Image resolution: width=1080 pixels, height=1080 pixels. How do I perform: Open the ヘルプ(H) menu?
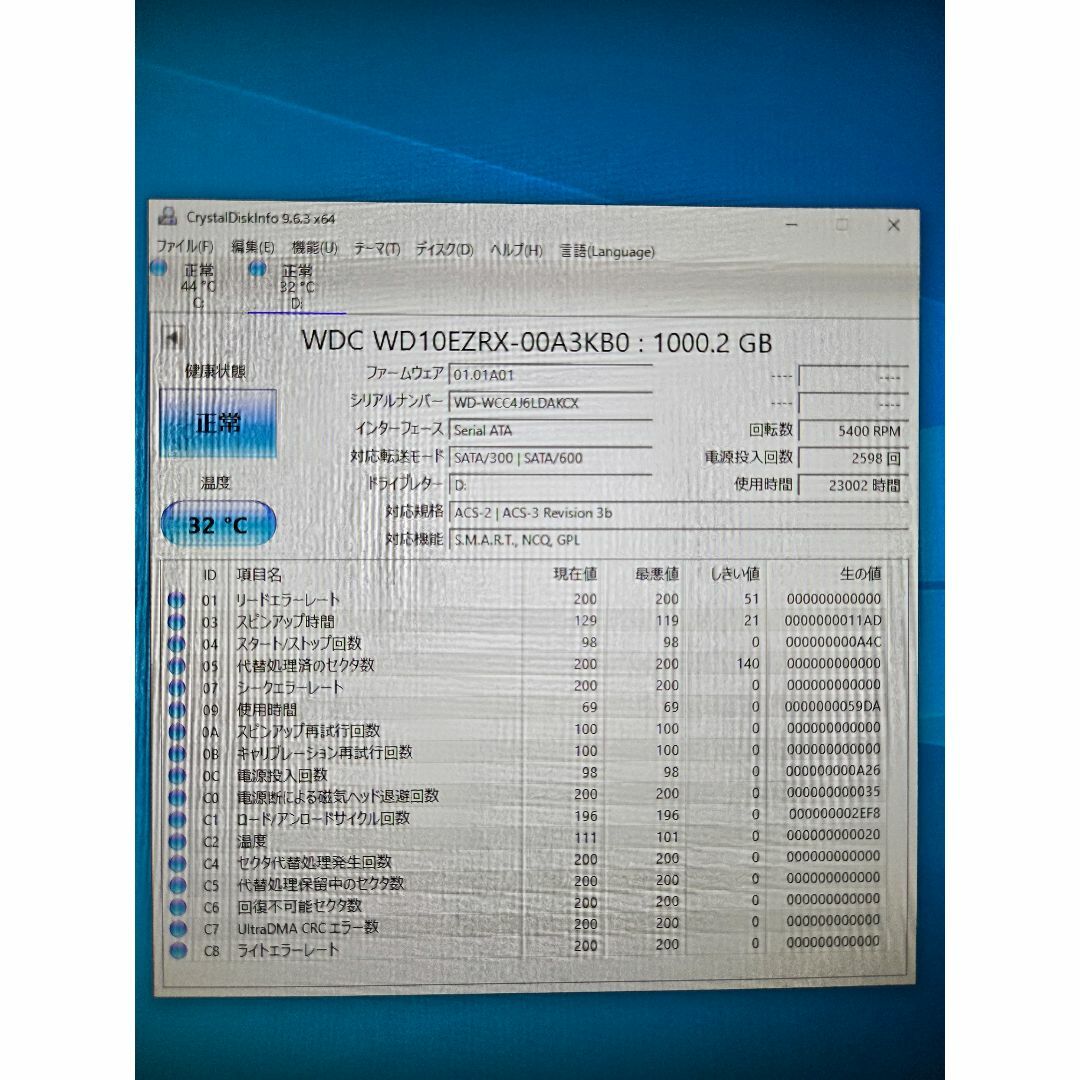516,250
